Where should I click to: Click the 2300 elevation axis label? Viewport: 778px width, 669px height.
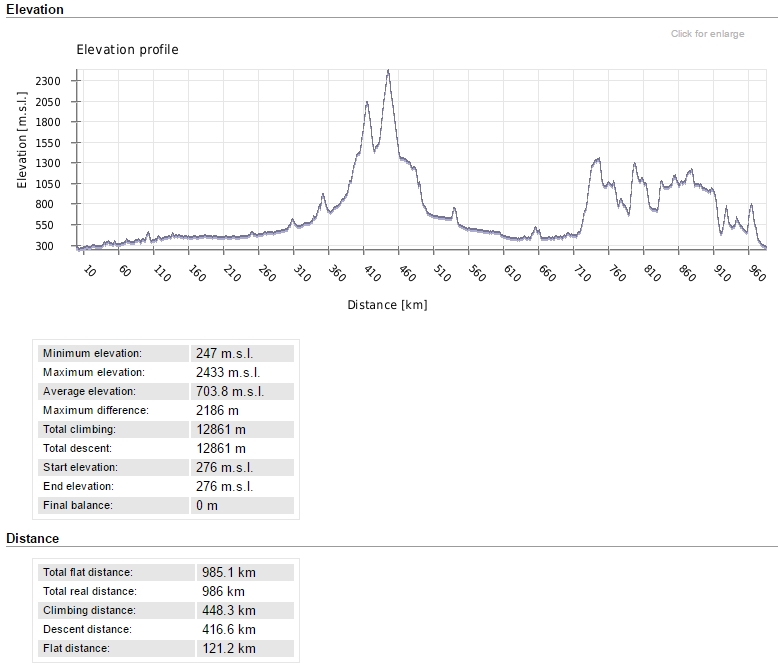[48, 81]
